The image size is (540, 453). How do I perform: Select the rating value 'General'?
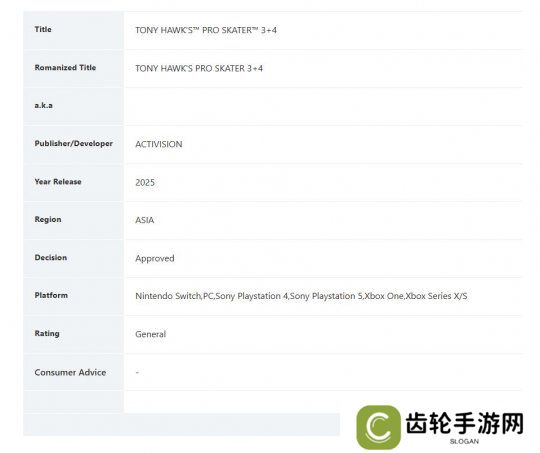(150, 334)
